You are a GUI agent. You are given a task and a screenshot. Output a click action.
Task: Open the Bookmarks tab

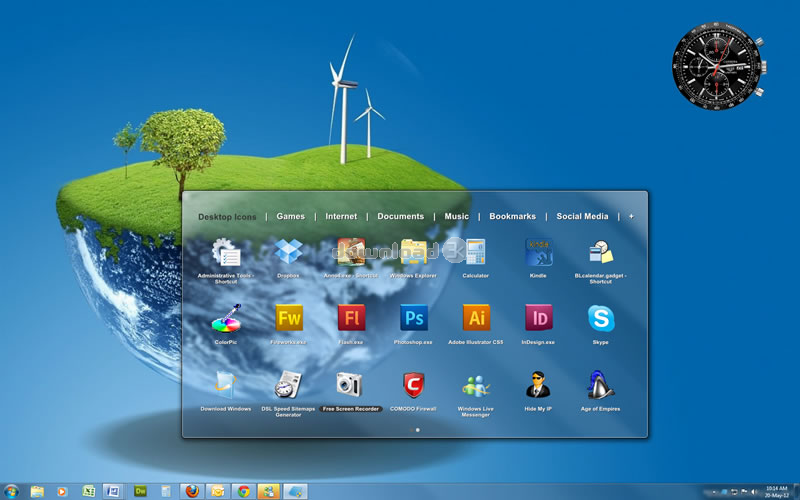512,216
